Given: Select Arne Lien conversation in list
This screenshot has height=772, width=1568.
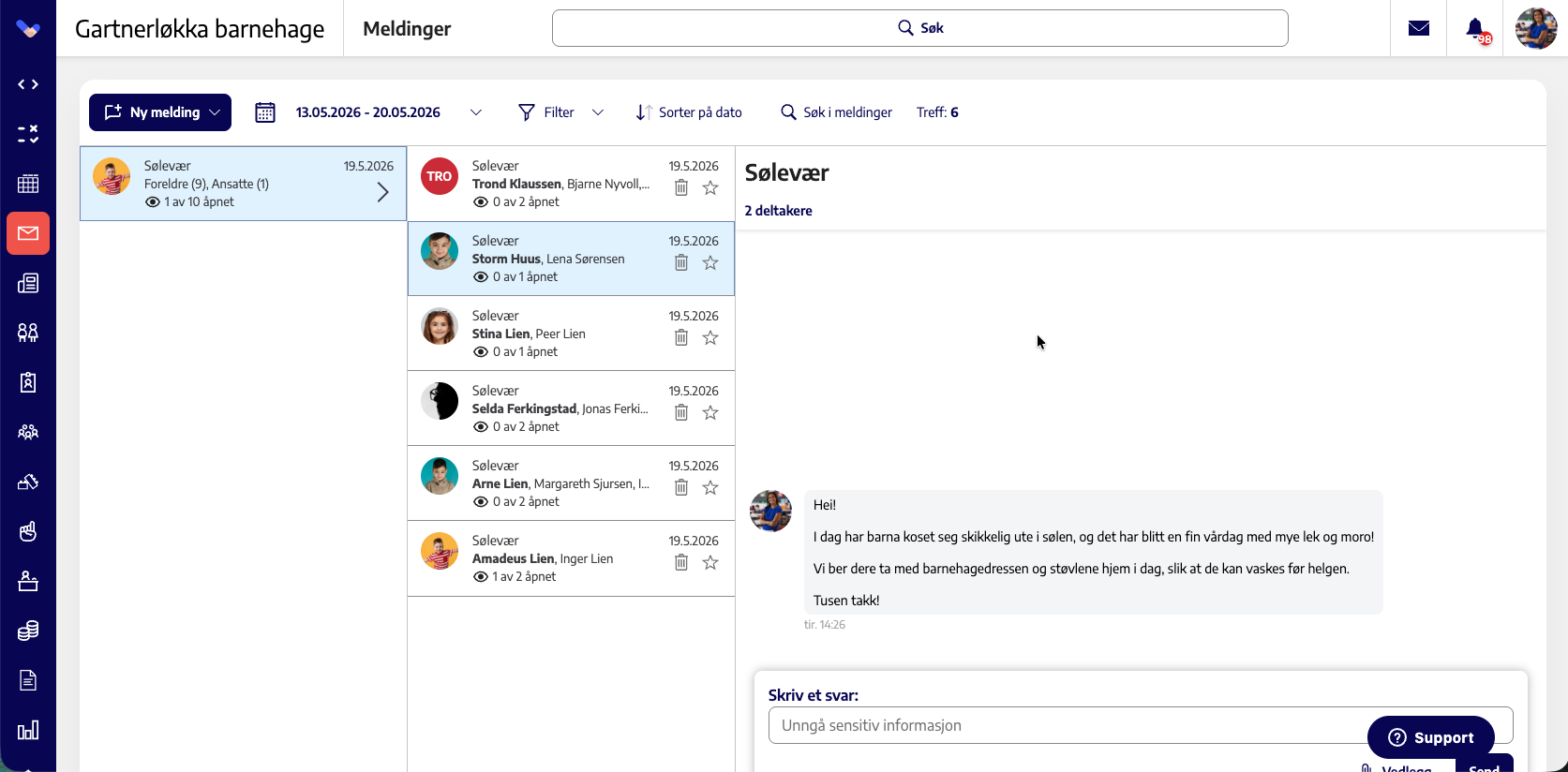Looking at the screenshot, I should click(x=571, y=483).
